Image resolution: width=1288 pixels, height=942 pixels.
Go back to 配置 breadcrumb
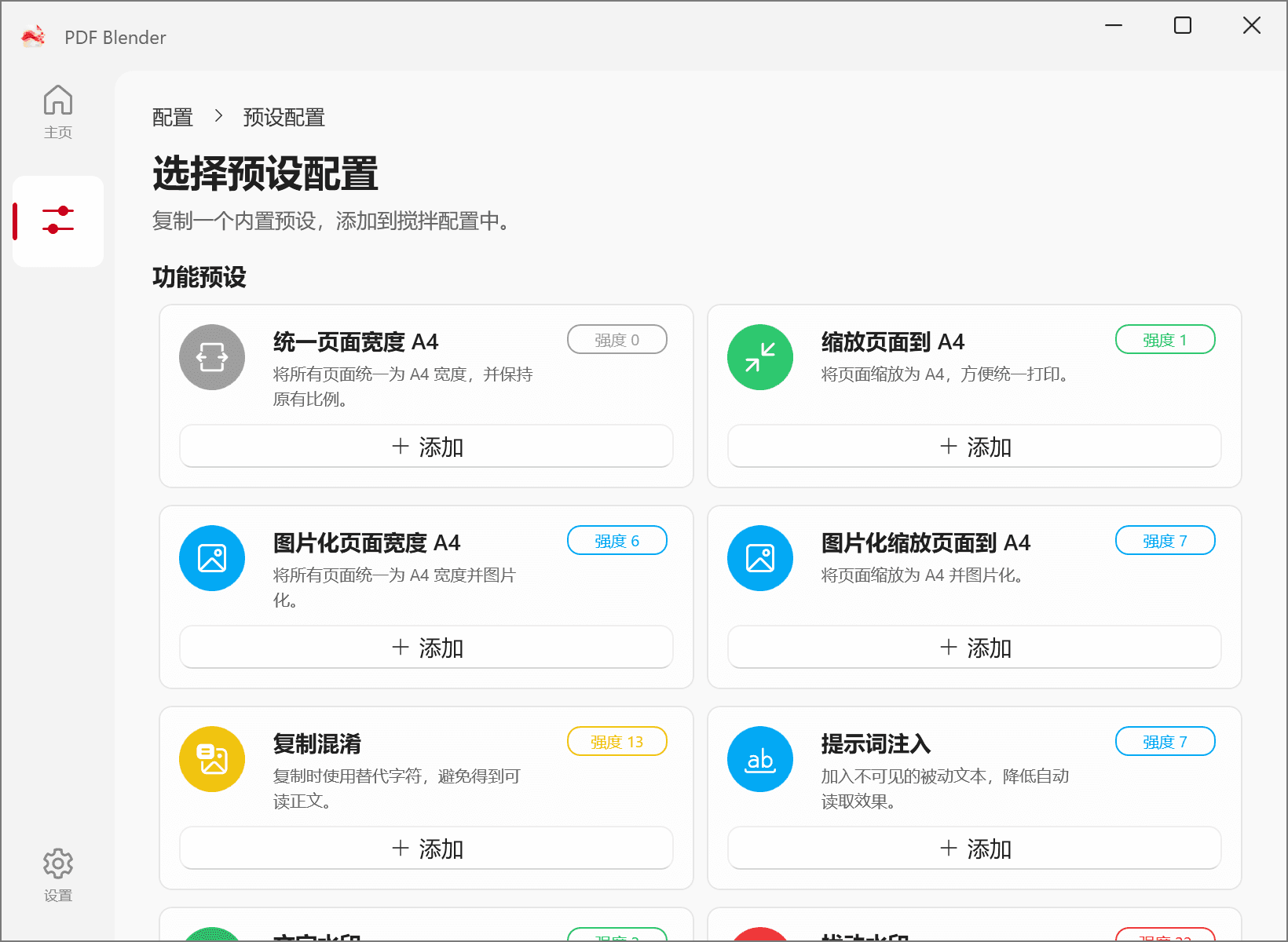pos(173,118)
